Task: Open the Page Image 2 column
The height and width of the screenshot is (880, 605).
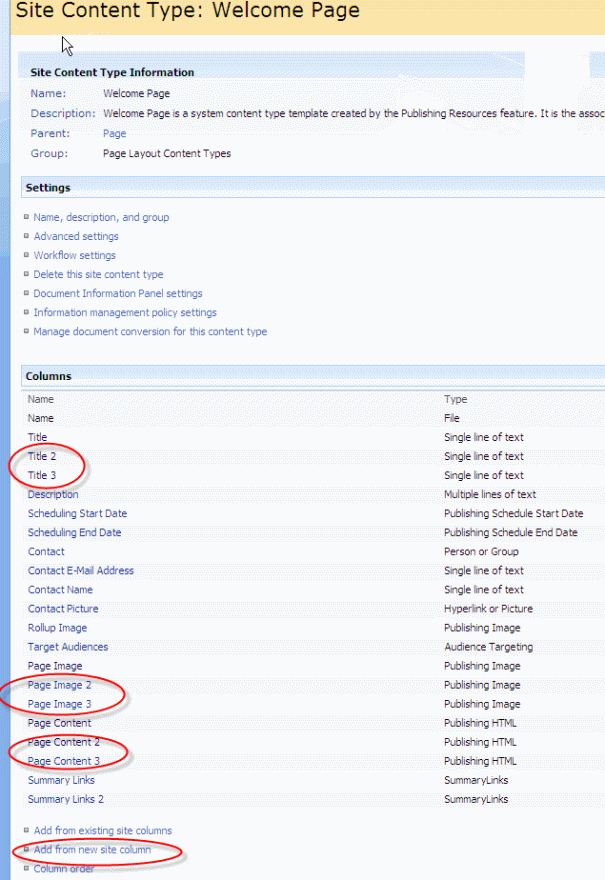Action: click(x=59, y=685)
